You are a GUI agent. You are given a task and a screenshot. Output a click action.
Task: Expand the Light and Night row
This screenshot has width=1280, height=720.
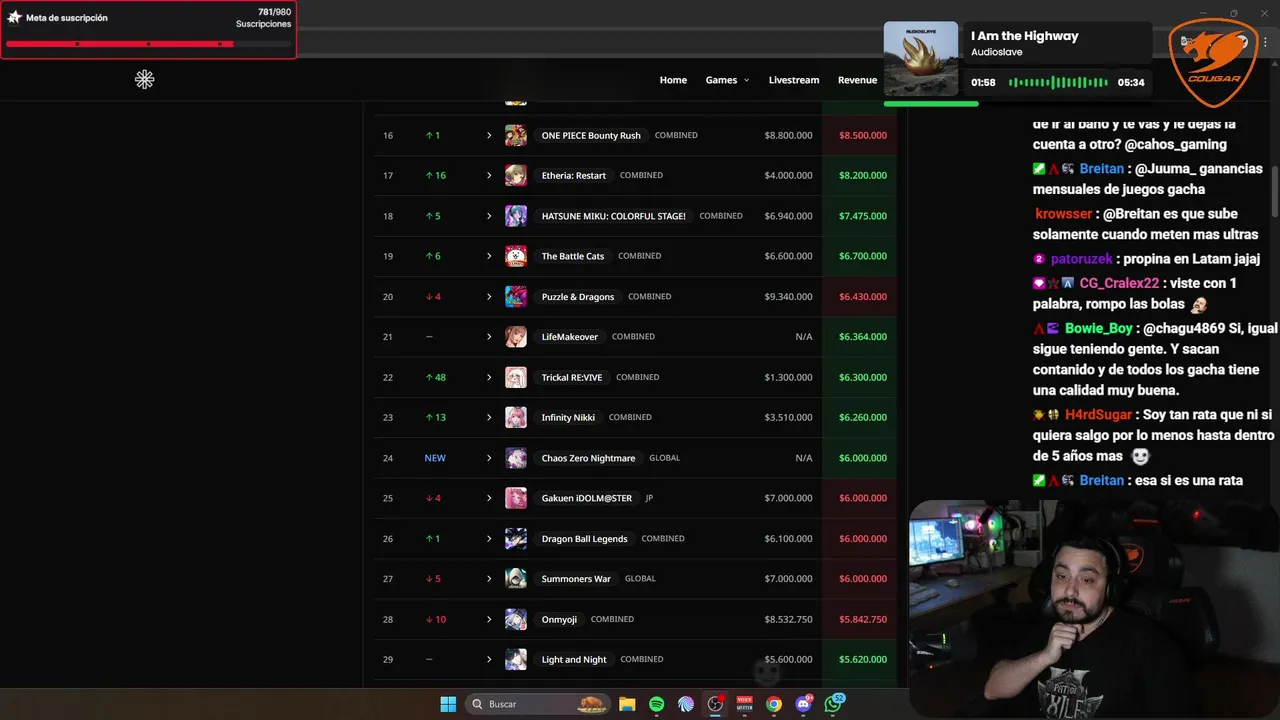(489, 659)
